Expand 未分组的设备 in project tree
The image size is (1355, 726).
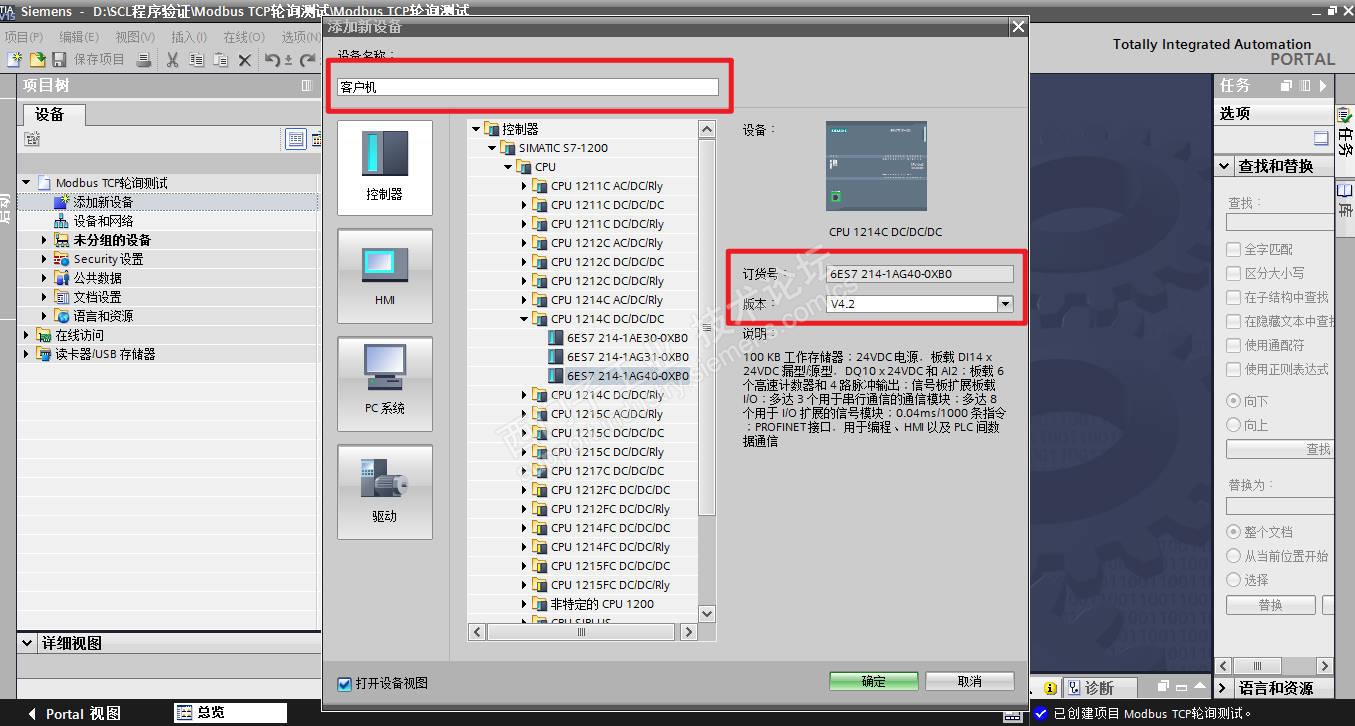coord(44,240)
